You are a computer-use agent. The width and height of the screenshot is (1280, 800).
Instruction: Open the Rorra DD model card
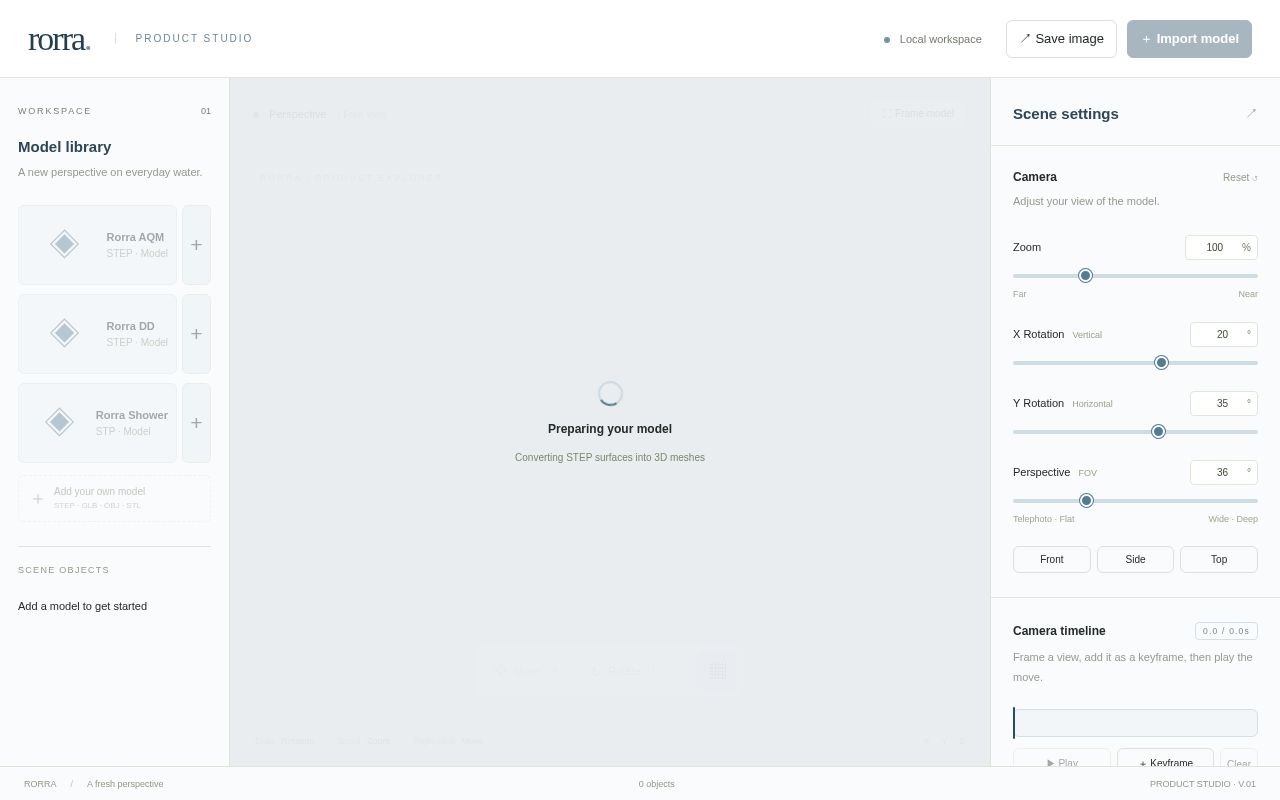(x=97, y=334)
